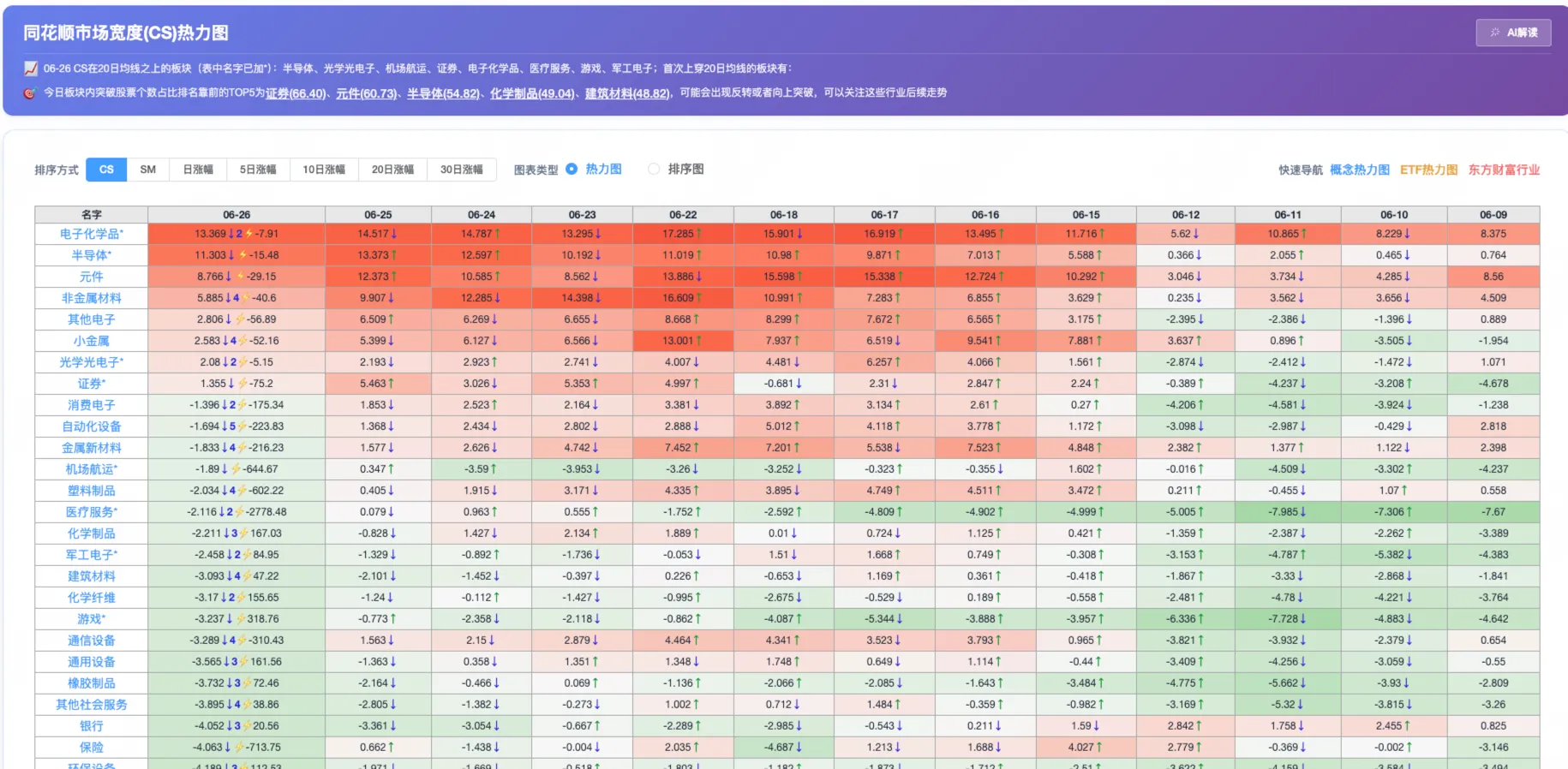Viewport: 1568px width, 769px height.
Task: Click the 16.609 cell in 非金属材料 row
Action: (x=683, y=298)
